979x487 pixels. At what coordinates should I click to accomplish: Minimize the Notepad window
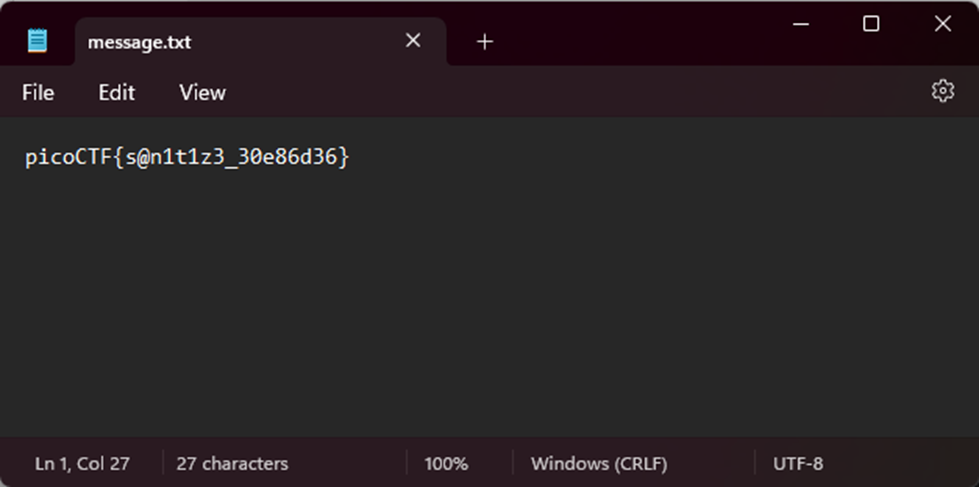click(x=799, y=24)
